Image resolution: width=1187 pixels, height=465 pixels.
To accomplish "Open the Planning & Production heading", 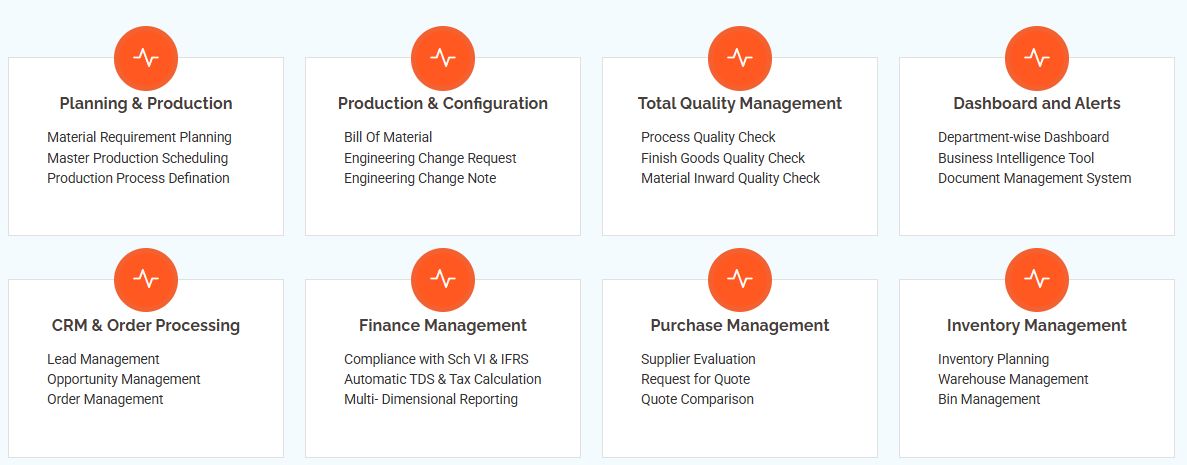I will [x=146, y=104].
